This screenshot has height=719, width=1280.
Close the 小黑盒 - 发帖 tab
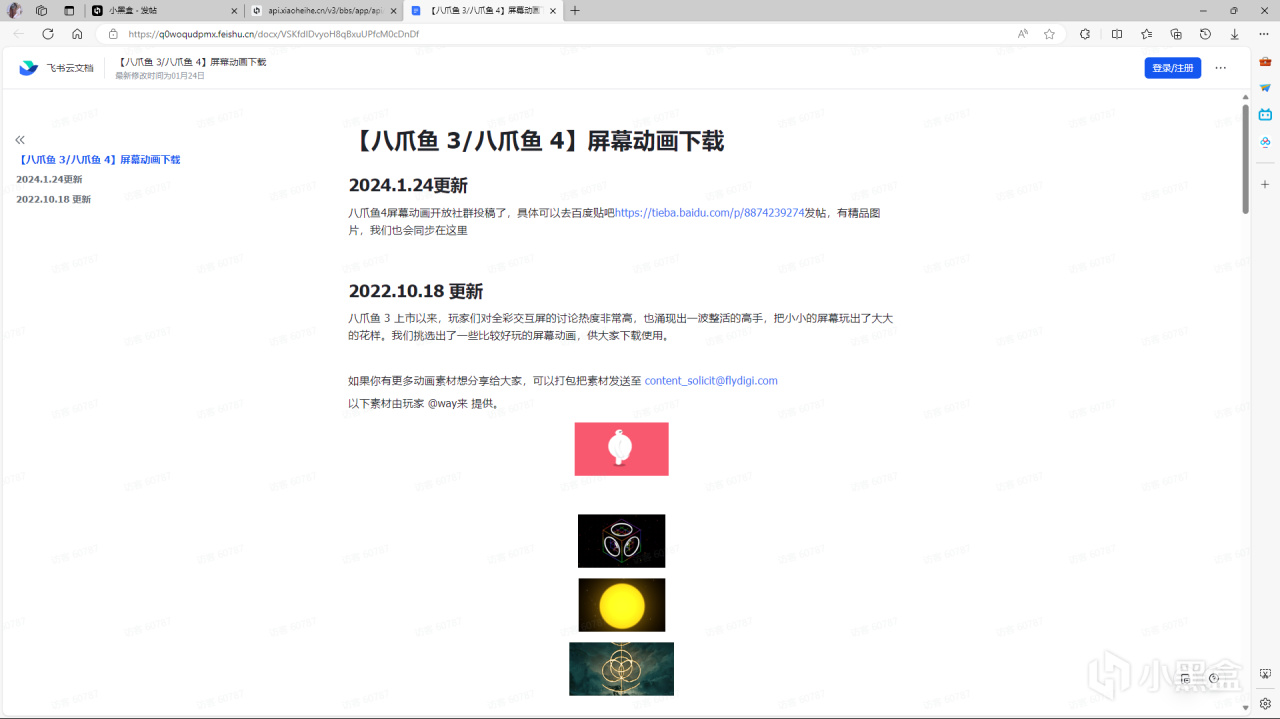pos(234,10)
